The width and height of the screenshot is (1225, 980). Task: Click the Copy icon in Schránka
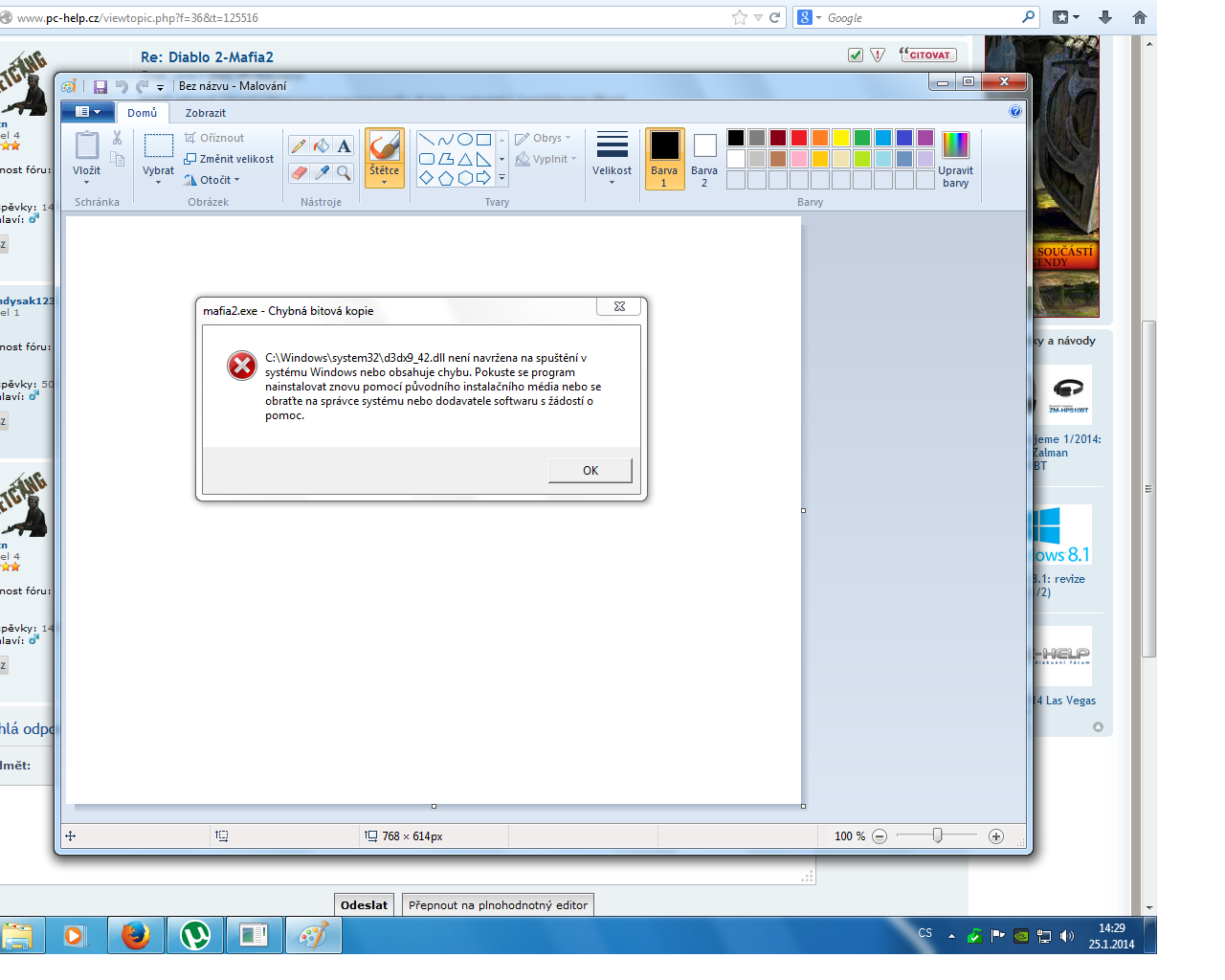pos(117,160)
